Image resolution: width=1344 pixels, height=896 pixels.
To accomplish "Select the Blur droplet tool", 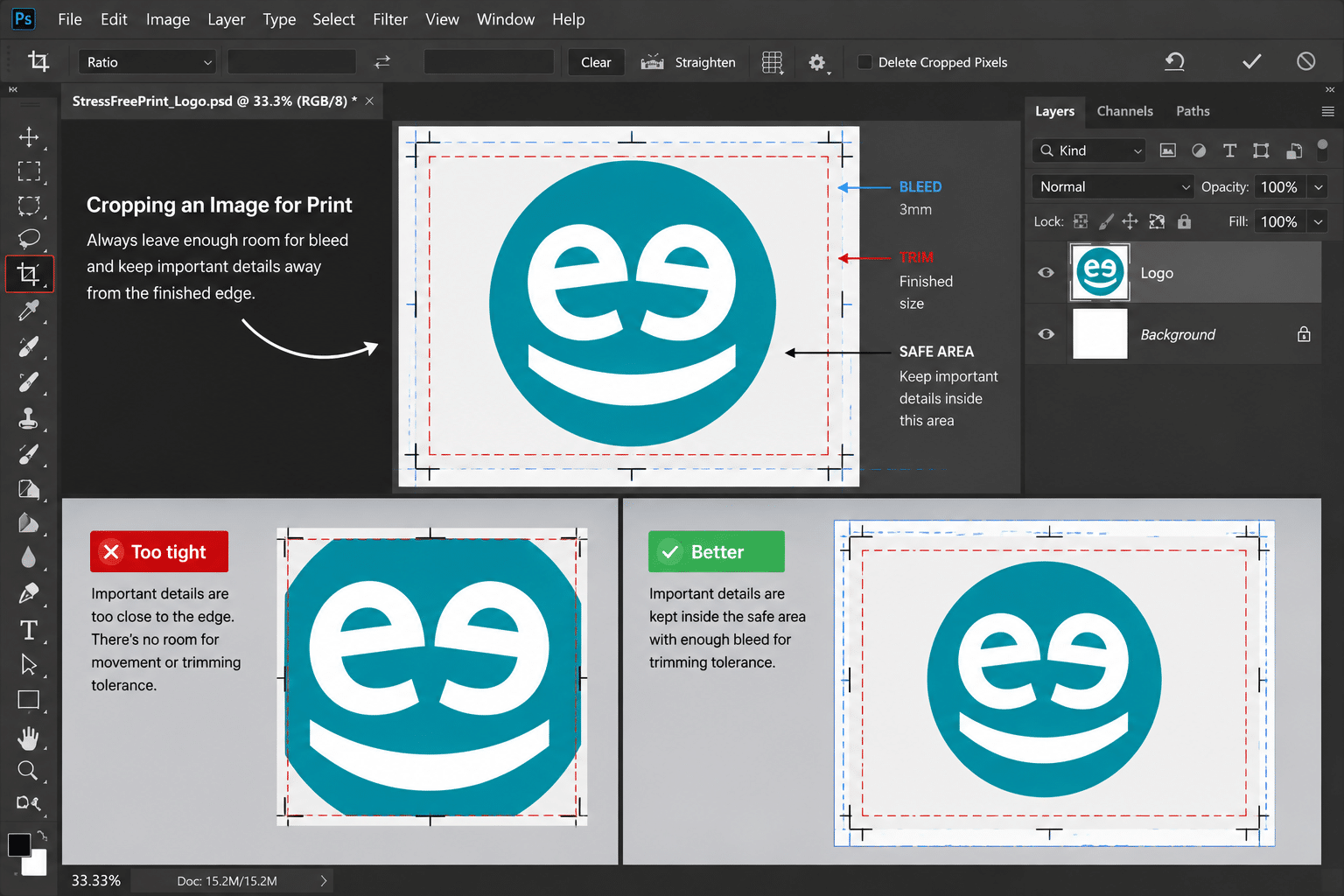I will [29, 558].
